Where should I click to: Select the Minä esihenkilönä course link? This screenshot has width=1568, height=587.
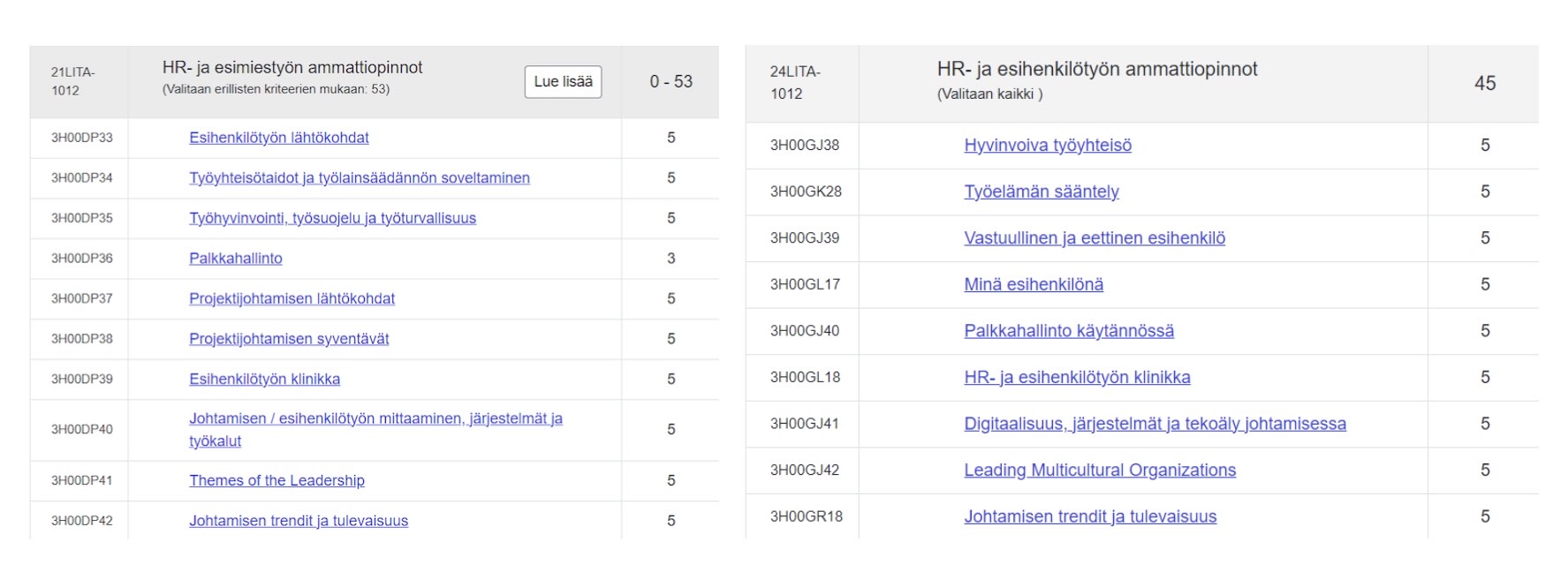click(x=1034, y=285)
